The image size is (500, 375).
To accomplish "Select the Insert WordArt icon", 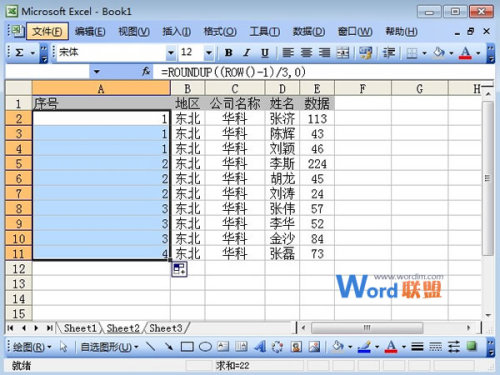I will 260,347.
